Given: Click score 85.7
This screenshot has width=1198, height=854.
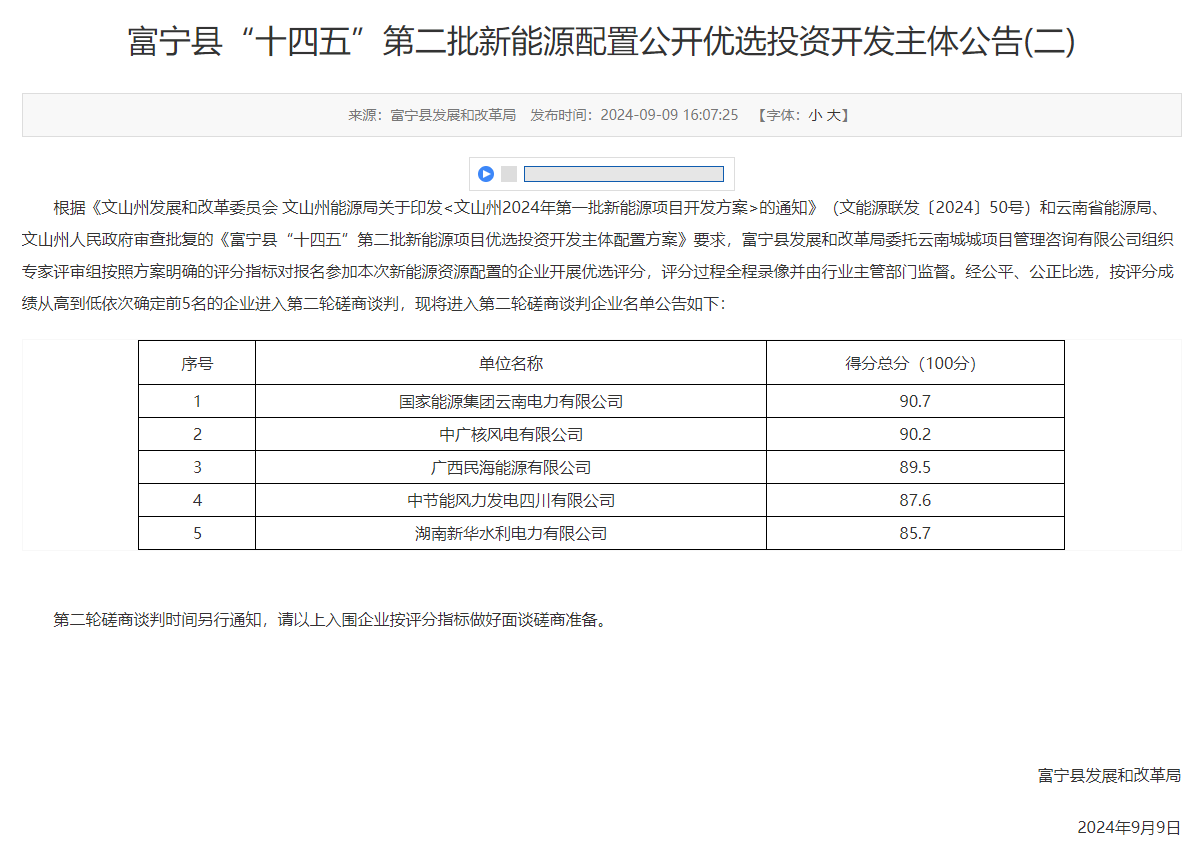Looking at the screenshot, I should click(x=915, y=533).
